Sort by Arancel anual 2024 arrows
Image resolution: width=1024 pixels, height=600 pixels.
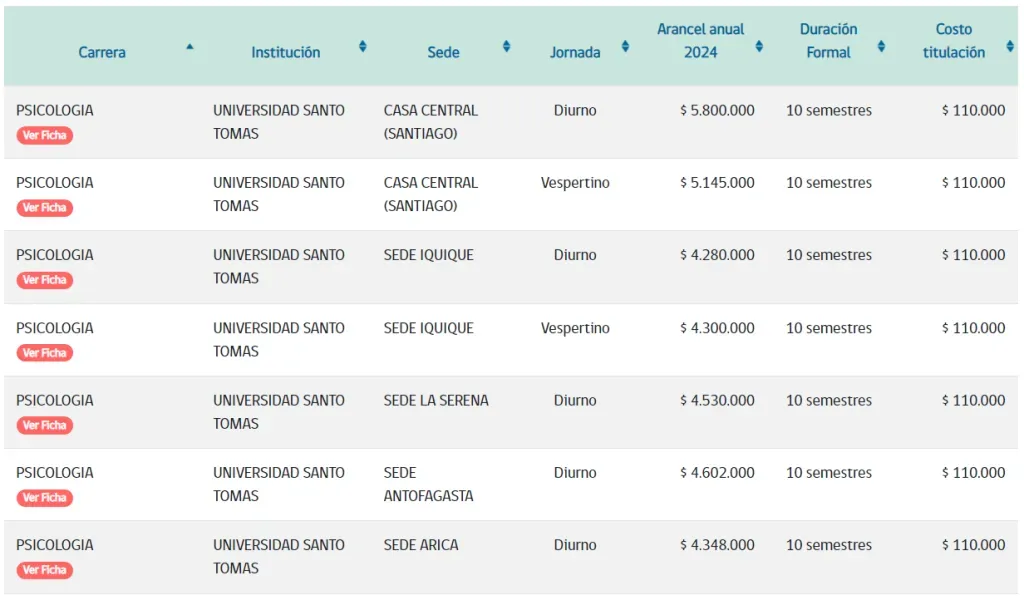tap(759, 46)
